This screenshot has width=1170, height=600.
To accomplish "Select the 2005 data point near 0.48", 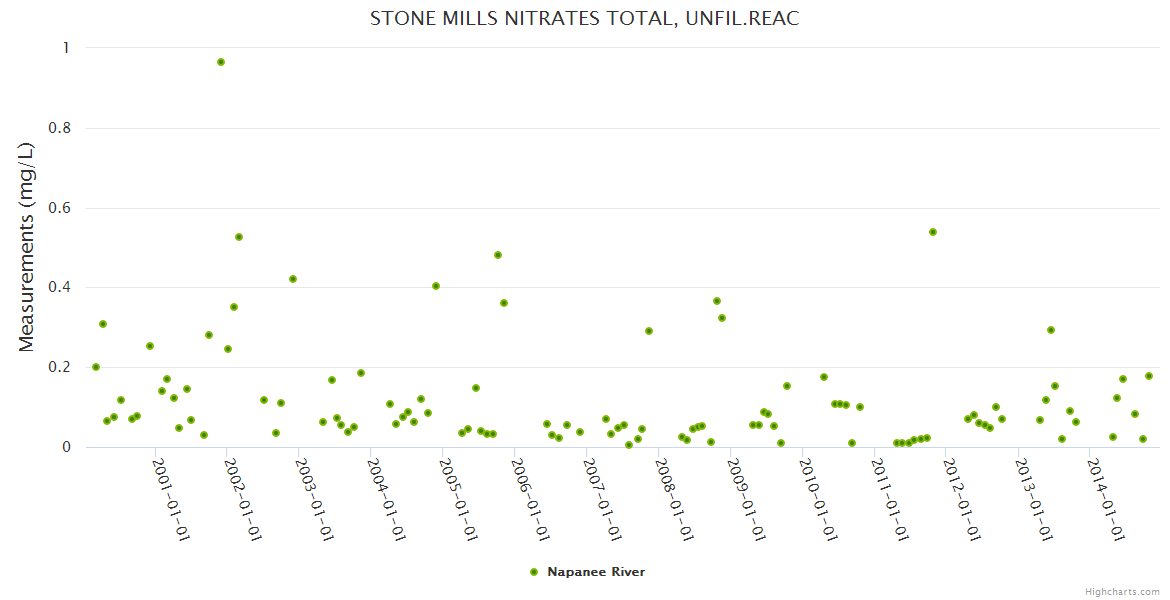I will [498, 255].
